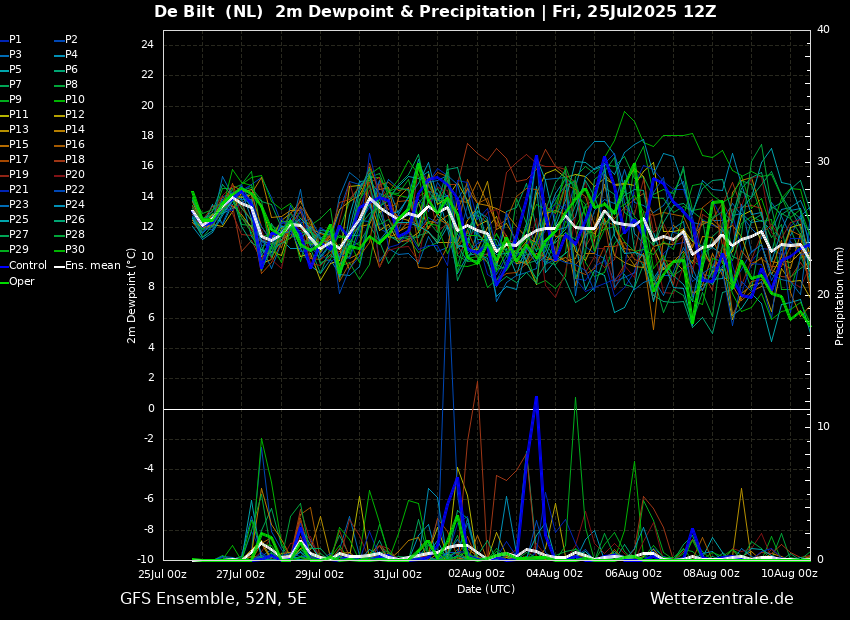The image size is (850, 620).
Task: Select the Oper run legend entry
Action: click(x=22, y=282)
